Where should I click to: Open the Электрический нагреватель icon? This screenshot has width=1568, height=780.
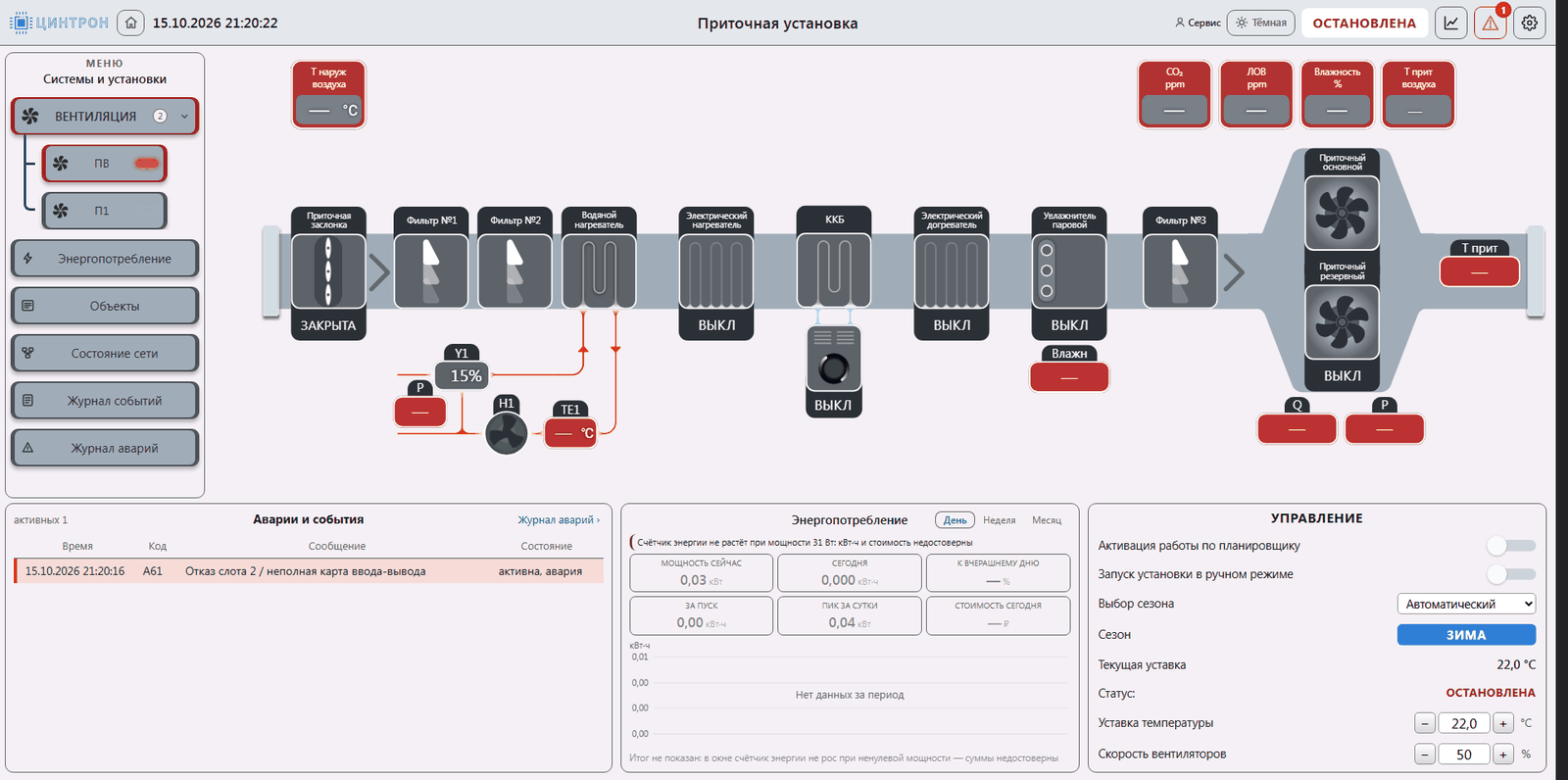click(716, 271)
